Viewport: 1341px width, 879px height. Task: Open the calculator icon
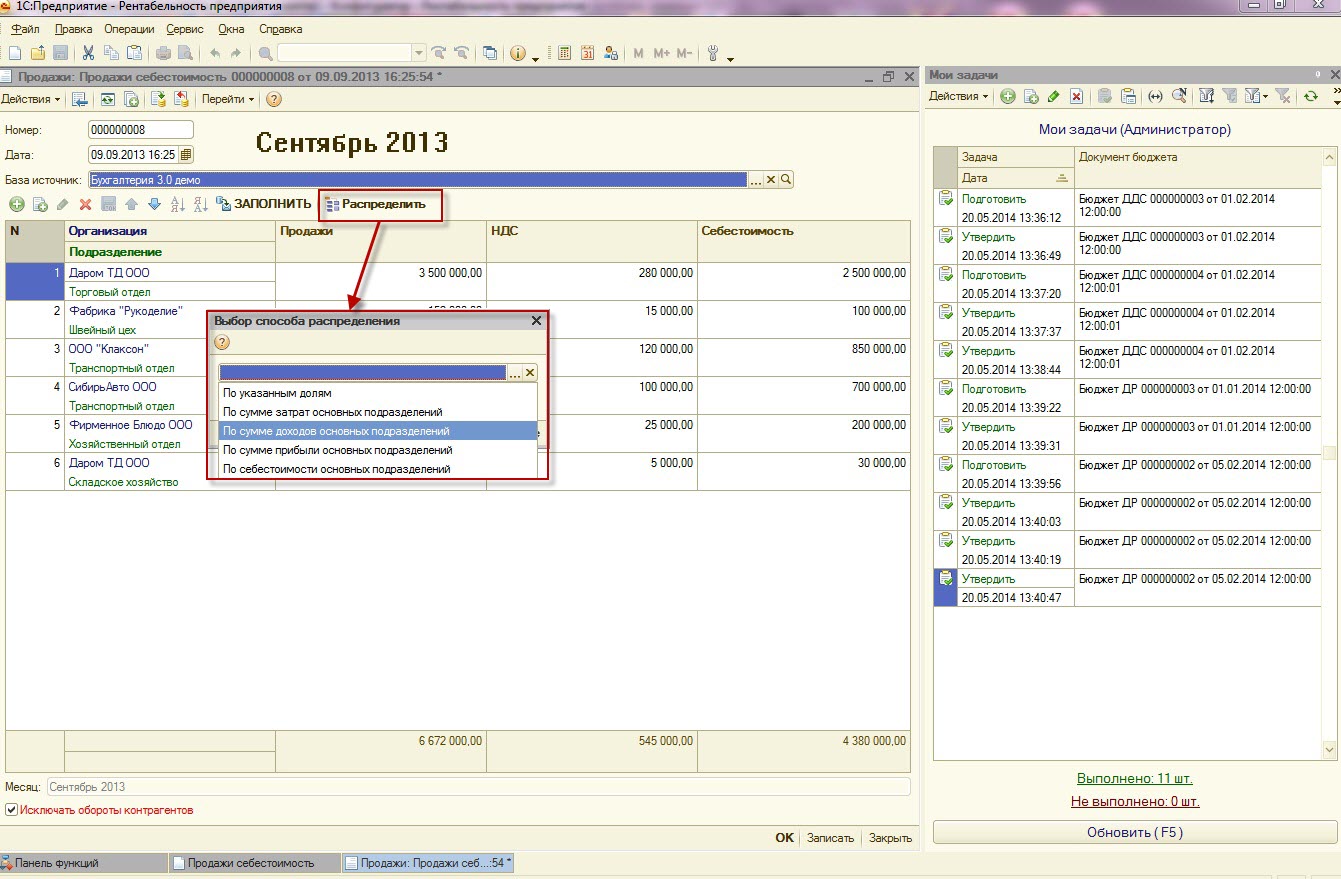pos(564,53)
